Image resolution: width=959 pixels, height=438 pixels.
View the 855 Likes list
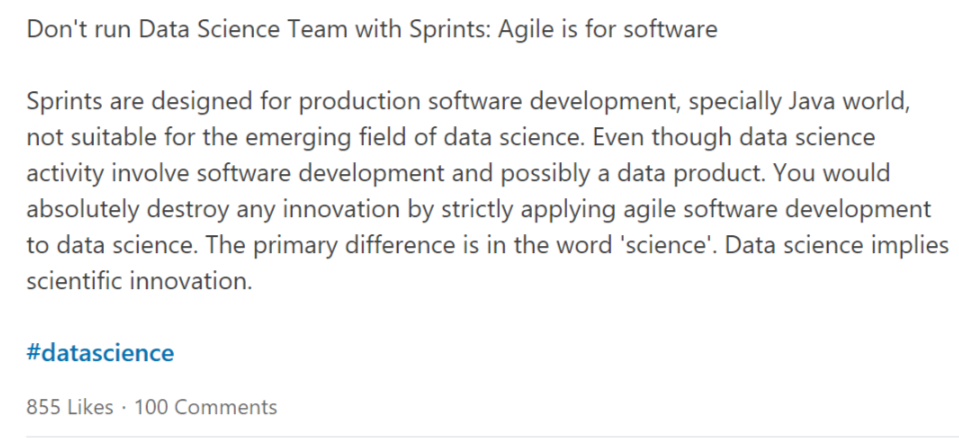70,407
